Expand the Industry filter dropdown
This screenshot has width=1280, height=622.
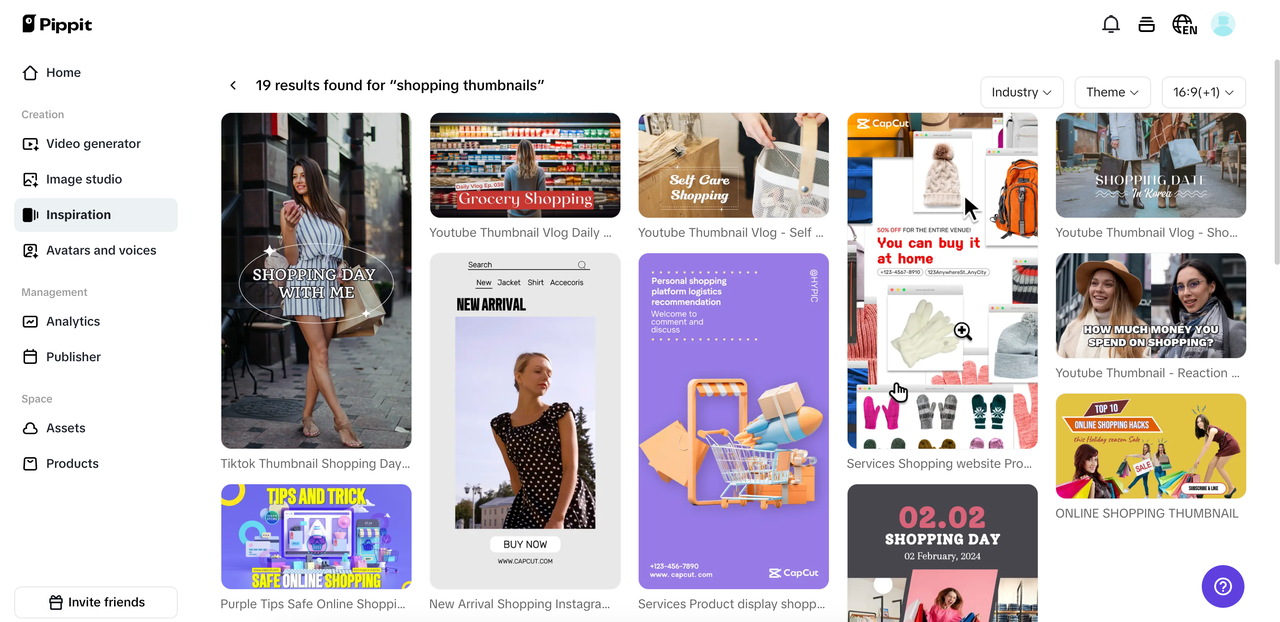tap(1022, 92)
